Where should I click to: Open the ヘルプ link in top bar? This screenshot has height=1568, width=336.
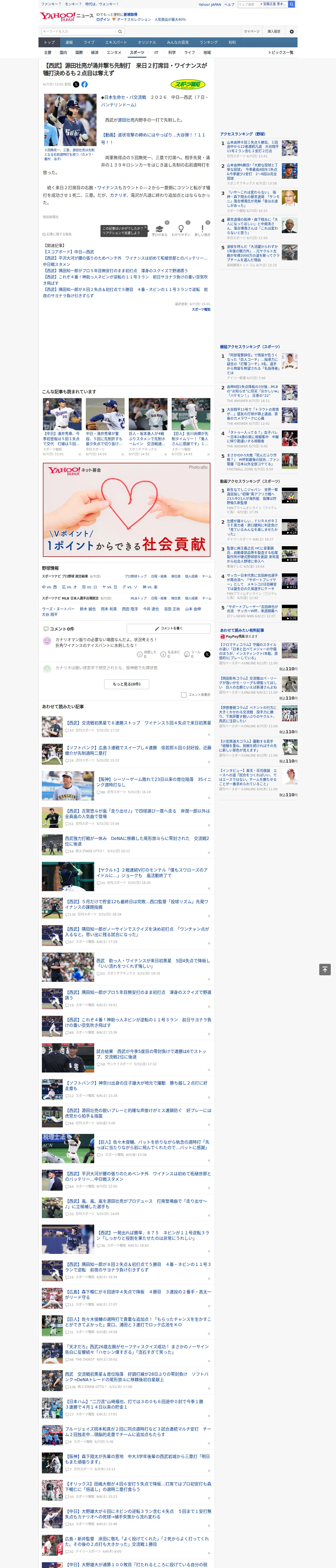click(229, 4)
